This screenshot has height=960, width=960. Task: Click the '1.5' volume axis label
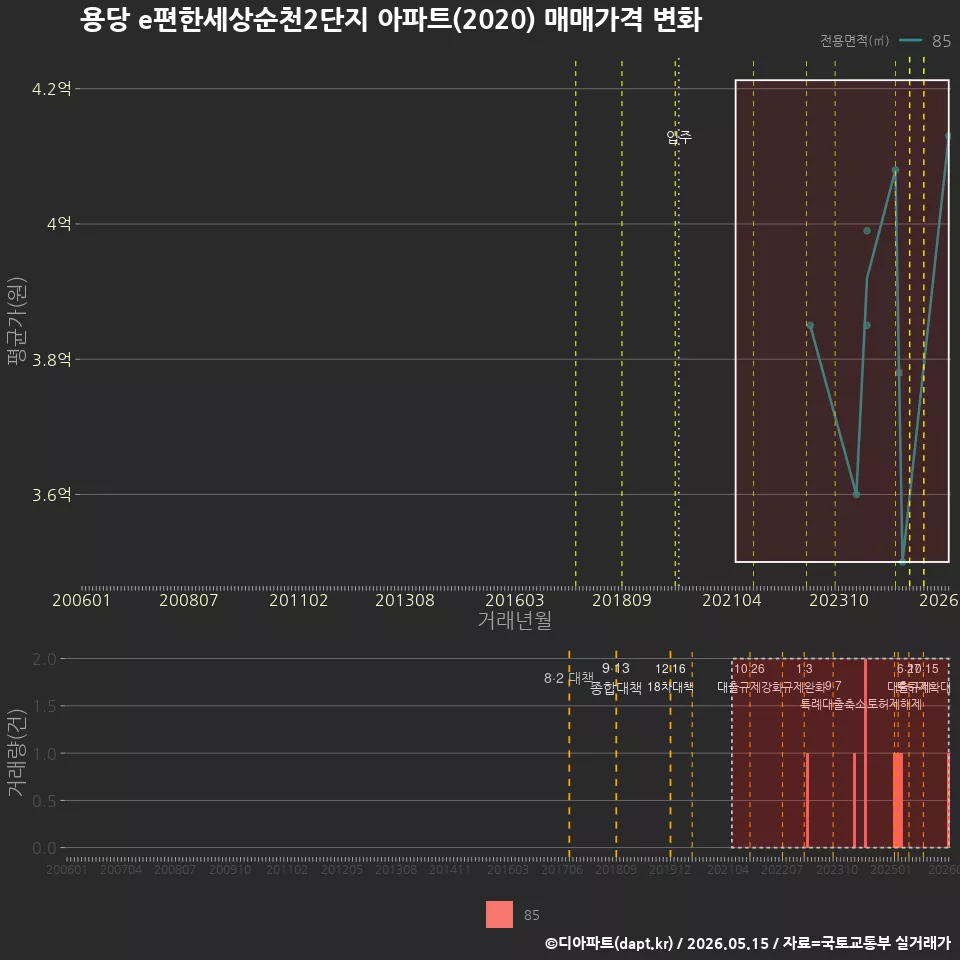pos(44,706)
